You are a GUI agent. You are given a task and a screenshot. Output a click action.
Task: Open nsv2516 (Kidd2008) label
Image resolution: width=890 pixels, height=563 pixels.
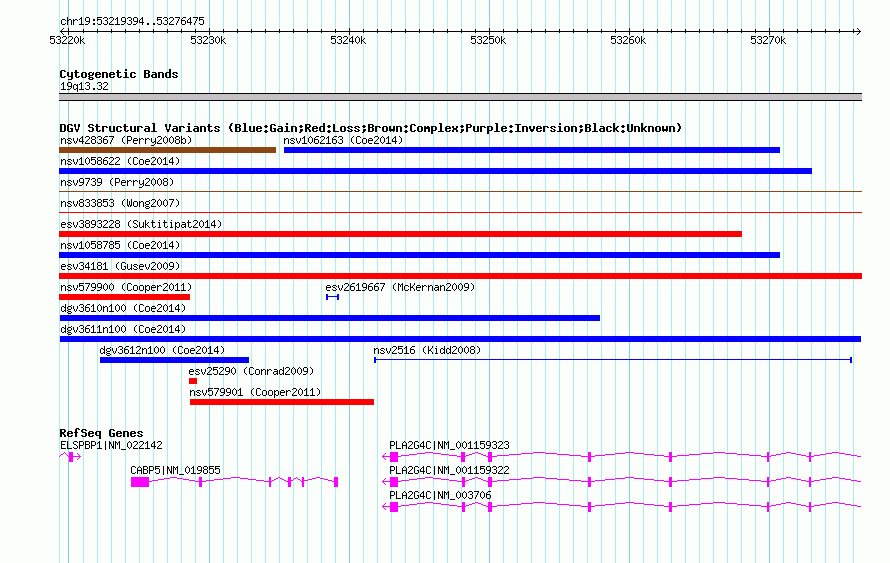(x=427, y=350)
